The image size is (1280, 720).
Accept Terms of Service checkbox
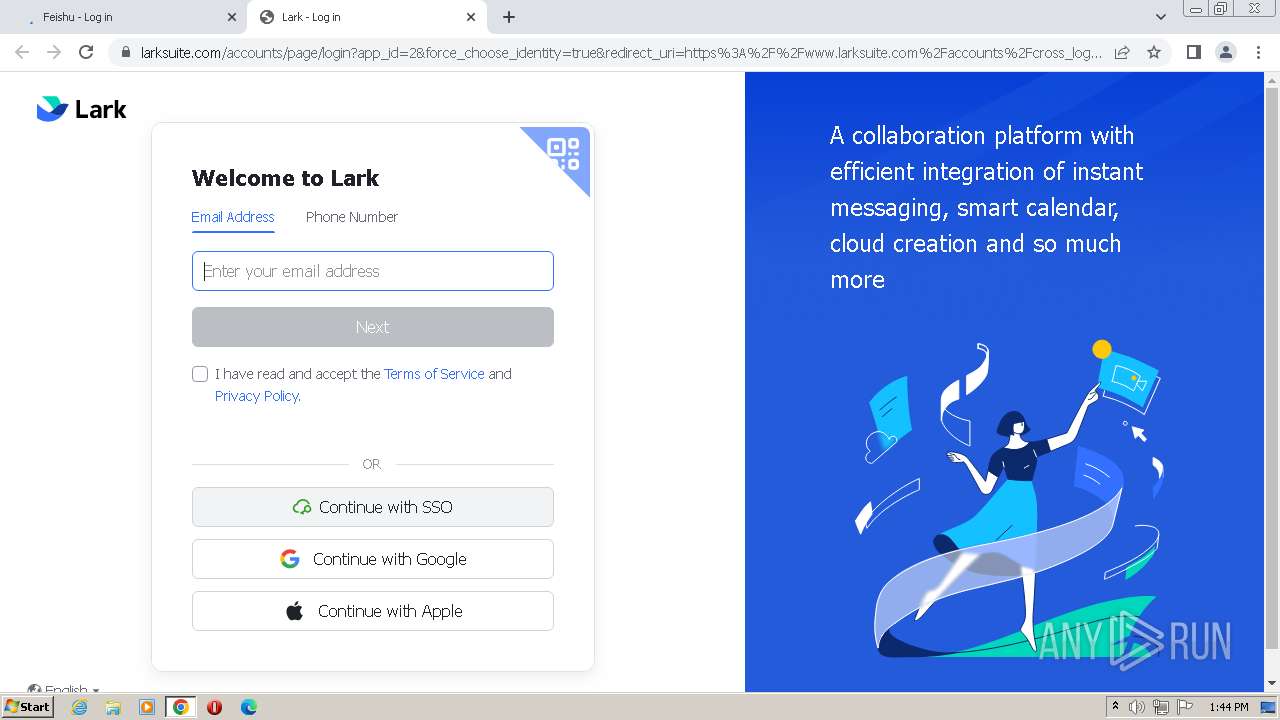click(200, 374)
